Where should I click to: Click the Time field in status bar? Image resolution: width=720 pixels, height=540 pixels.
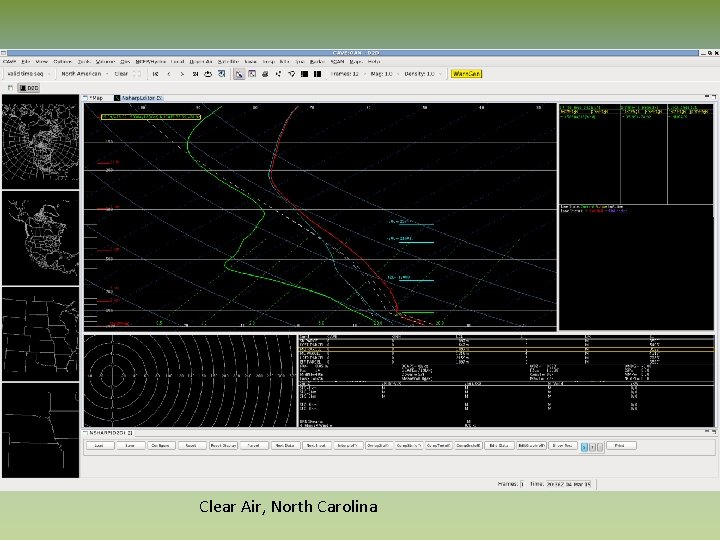[x=568, y=484]
